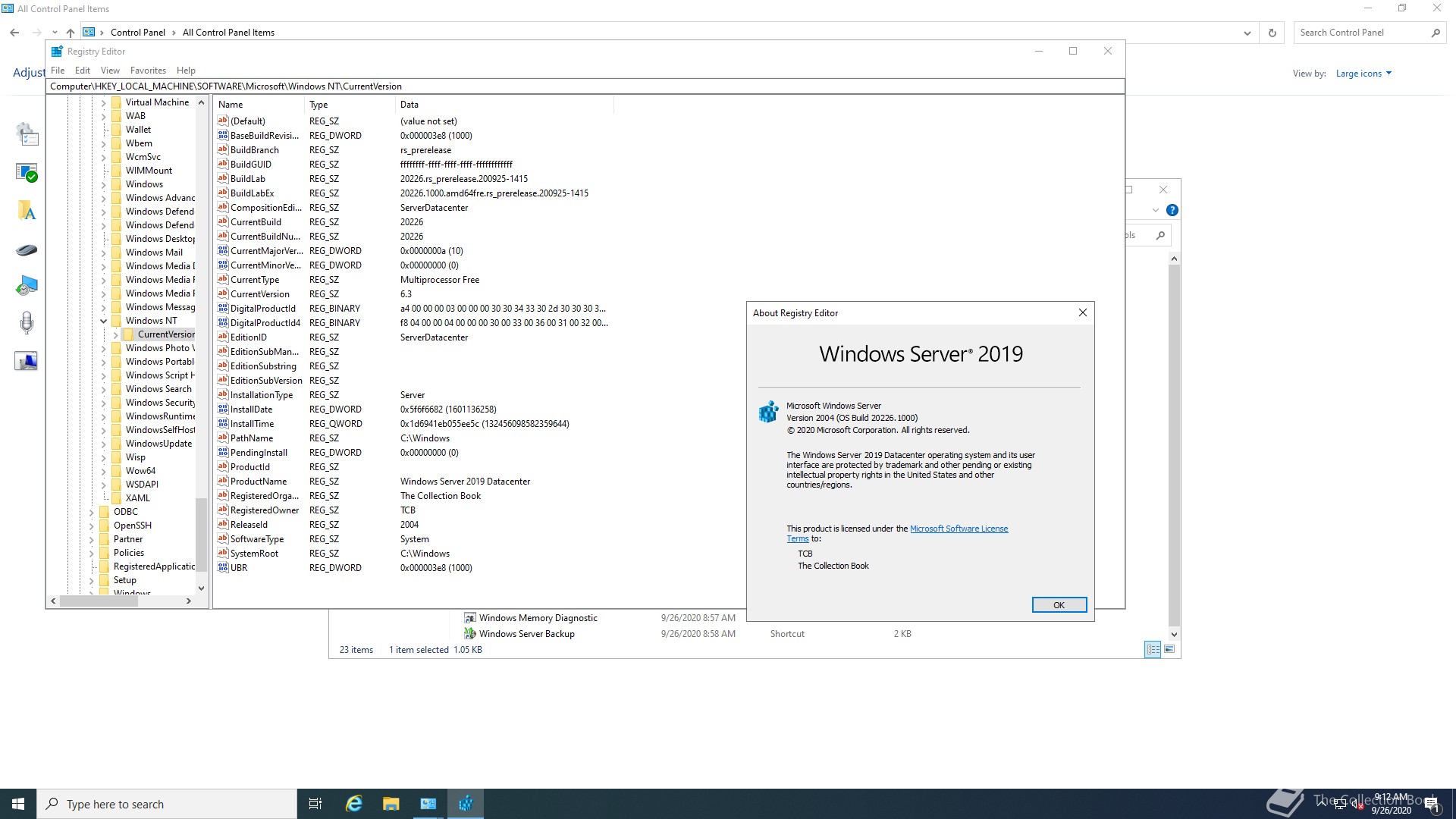Open the Favorites menu in Registry Editor
The height and width of the screenshot is (819, 1456).
148,71
